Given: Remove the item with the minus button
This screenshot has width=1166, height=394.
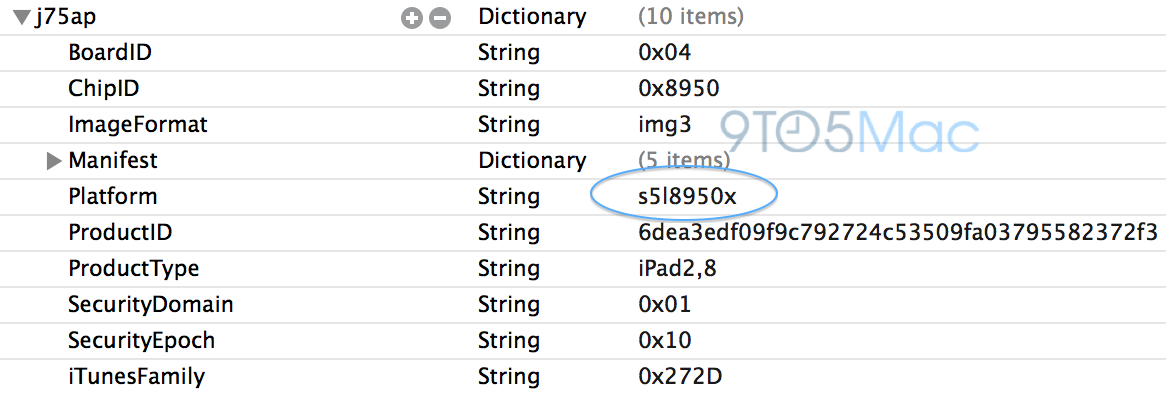Looking at the screenshot, I should (440, 18).
